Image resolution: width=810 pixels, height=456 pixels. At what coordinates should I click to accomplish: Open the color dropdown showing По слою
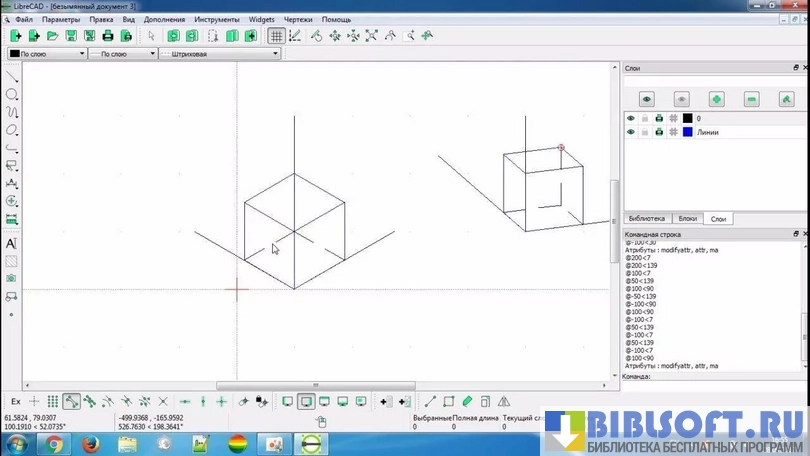46,54
